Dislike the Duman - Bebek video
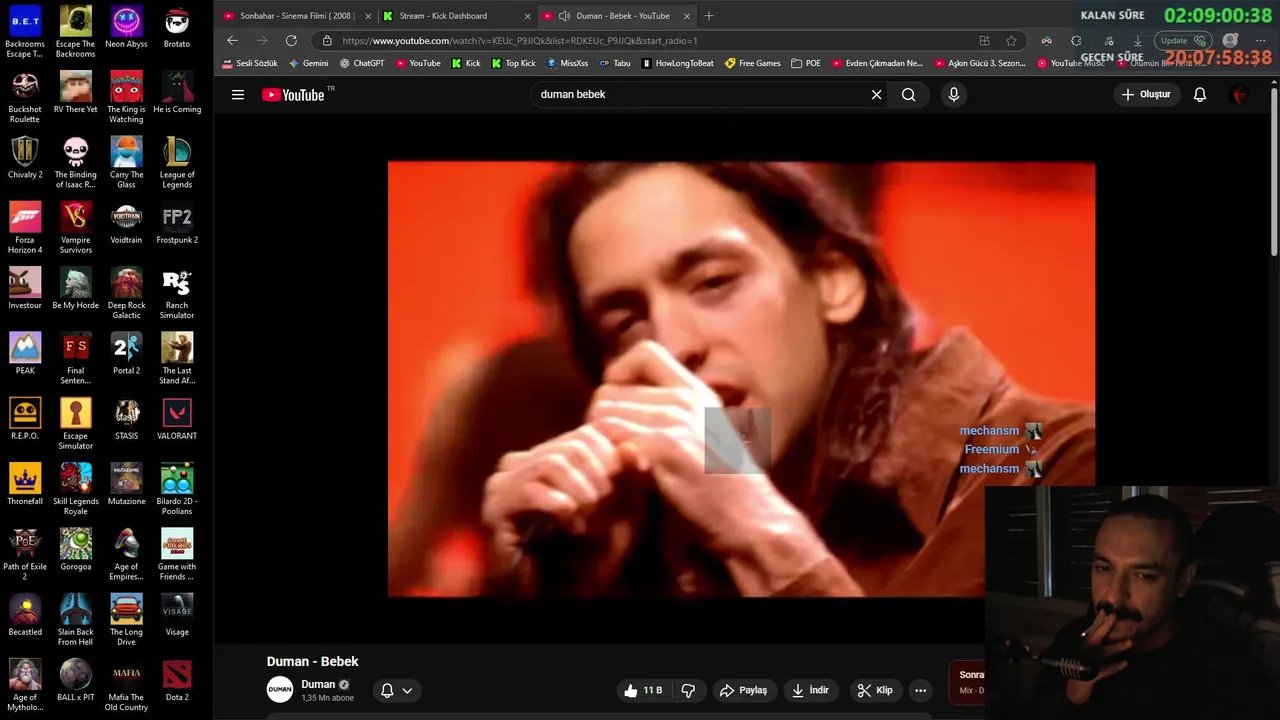This screenshot has width=1280, height=720. (688, 690)
